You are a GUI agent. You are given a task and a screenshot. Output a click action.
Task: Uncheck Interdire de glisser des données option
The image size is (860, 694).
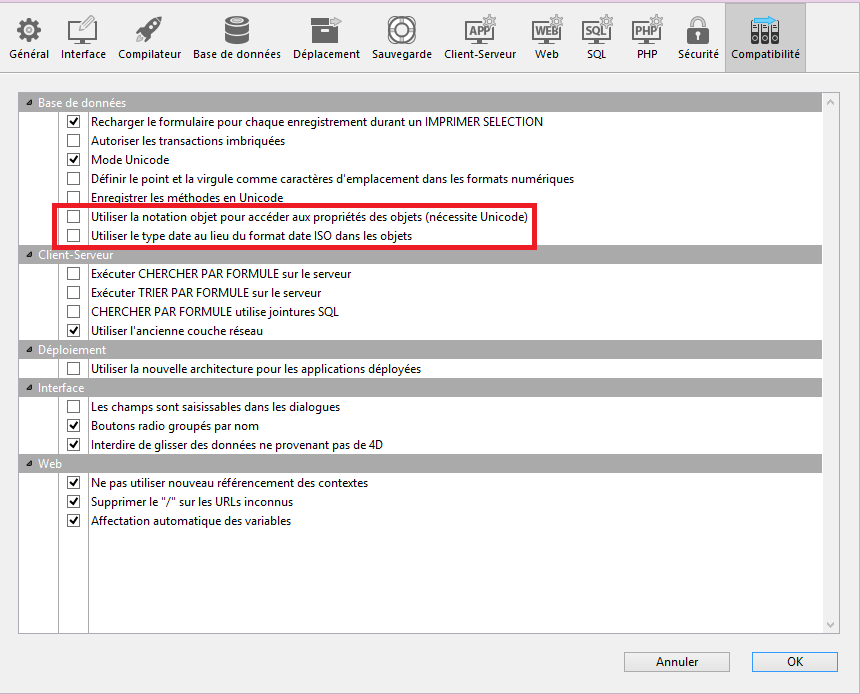pyautogui.click(x=73, y=444)
